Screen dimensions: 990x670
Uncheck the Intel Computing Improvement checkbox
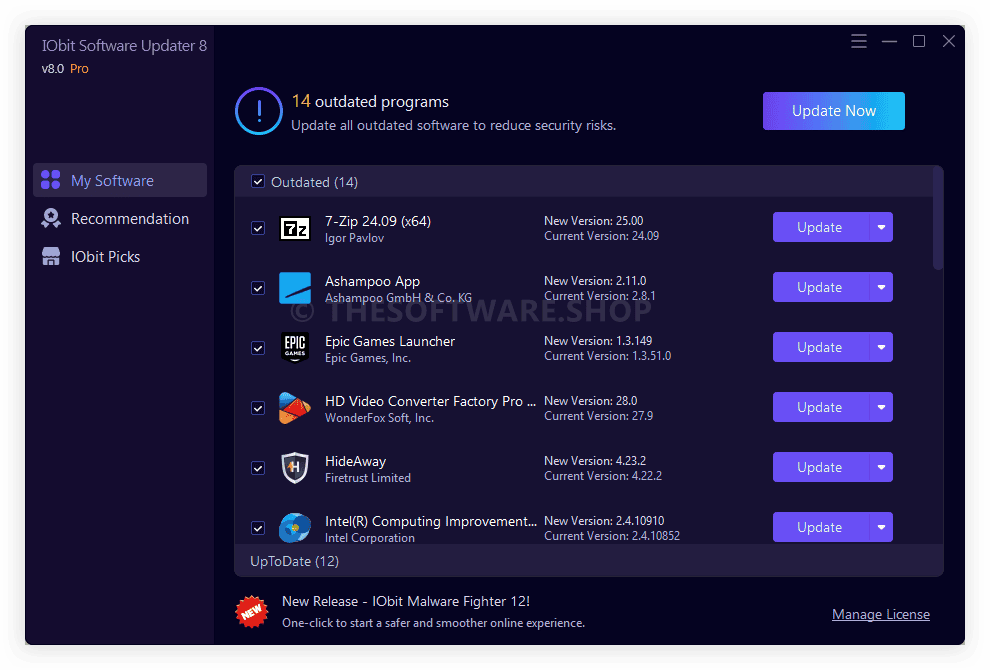(x=258, y=528)
